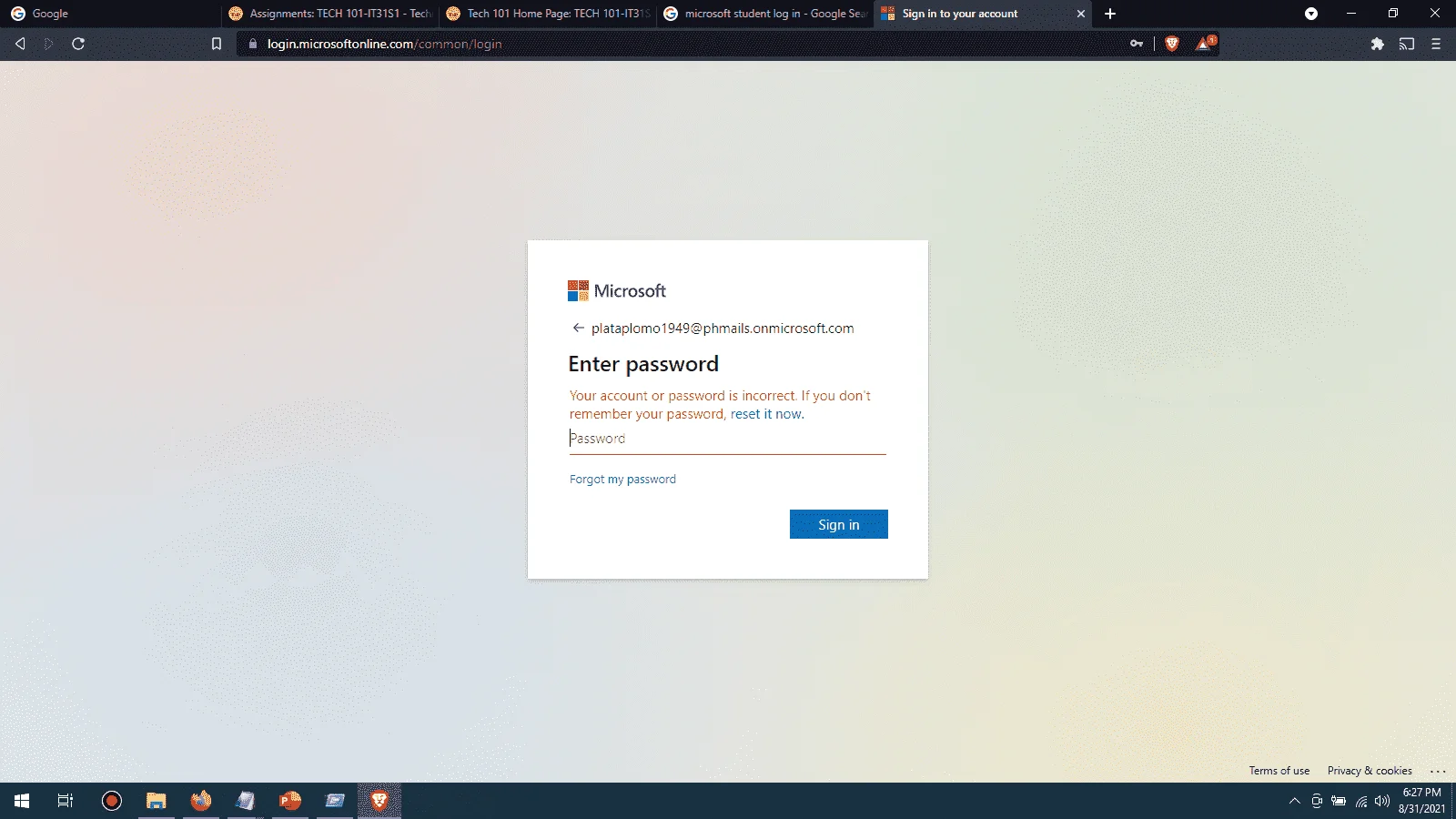This screenshot has height=819, width=1456.
Task: Open File Explorer from the taskbar
Action: tap(157, 801)
